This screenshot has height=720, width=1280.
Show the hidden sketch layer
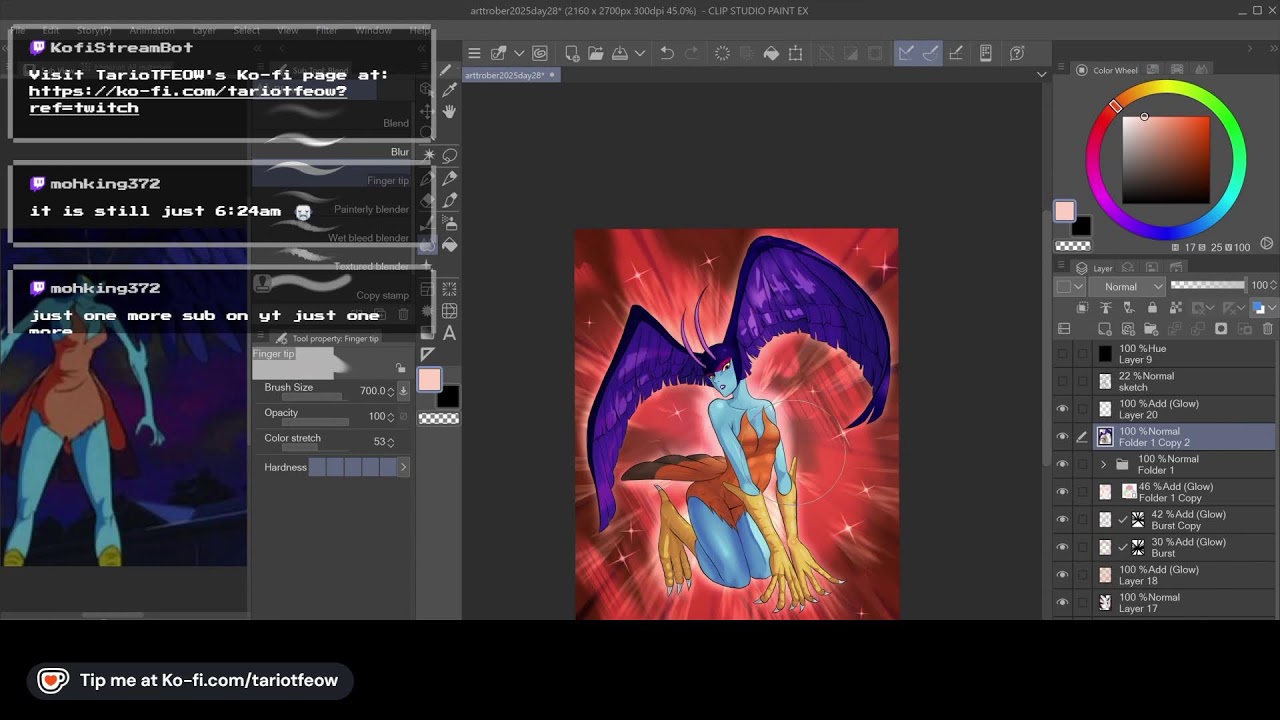1062,382
